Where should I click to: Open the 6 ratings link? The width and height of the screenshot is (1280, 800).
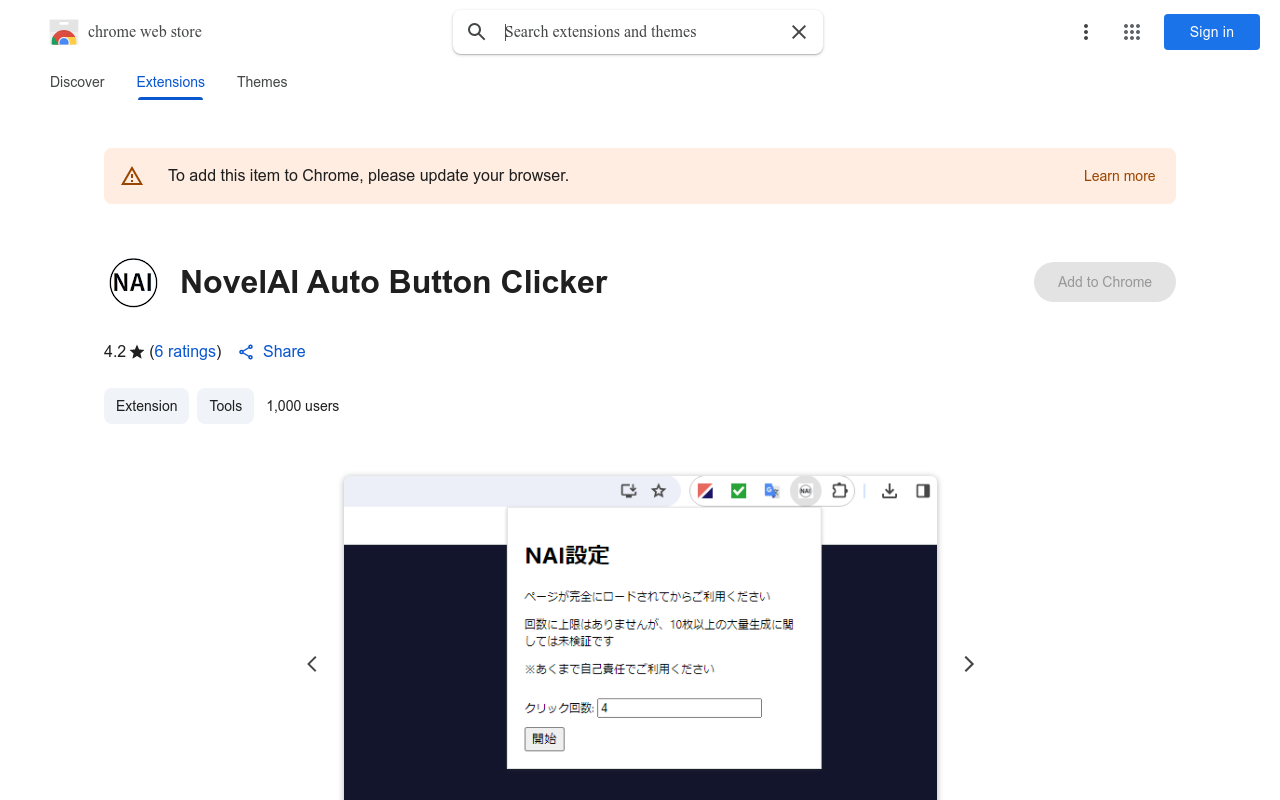(185, 352)
